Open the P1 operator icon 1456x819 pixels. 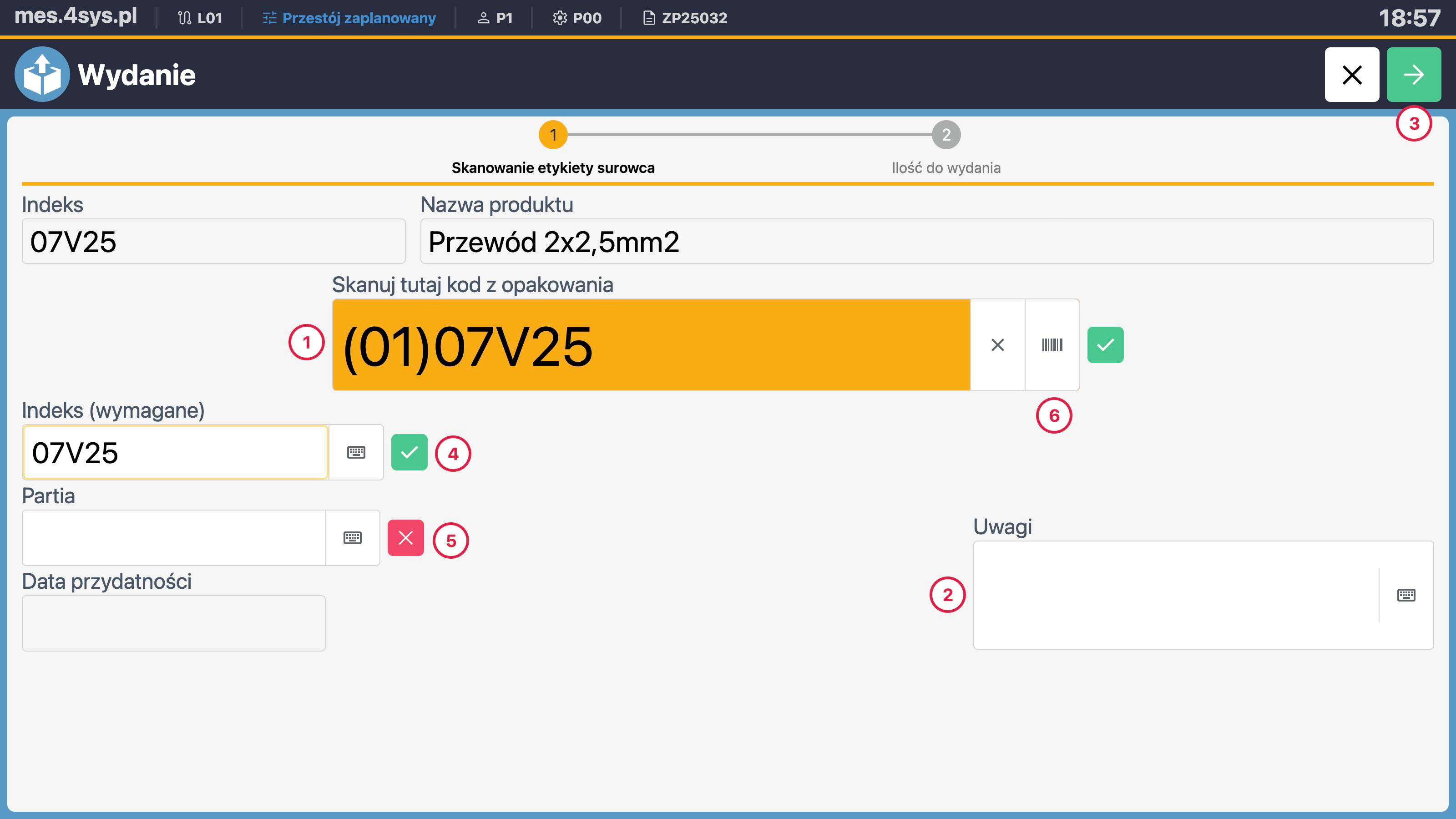[x=483, y=18]
